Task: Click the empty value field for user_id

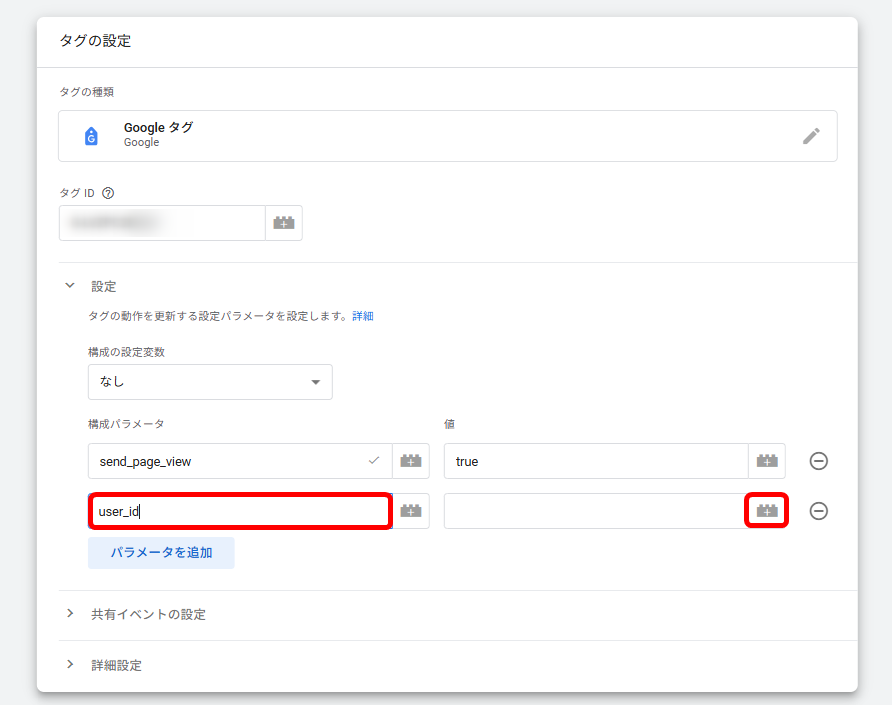Action: pos(595,511)
